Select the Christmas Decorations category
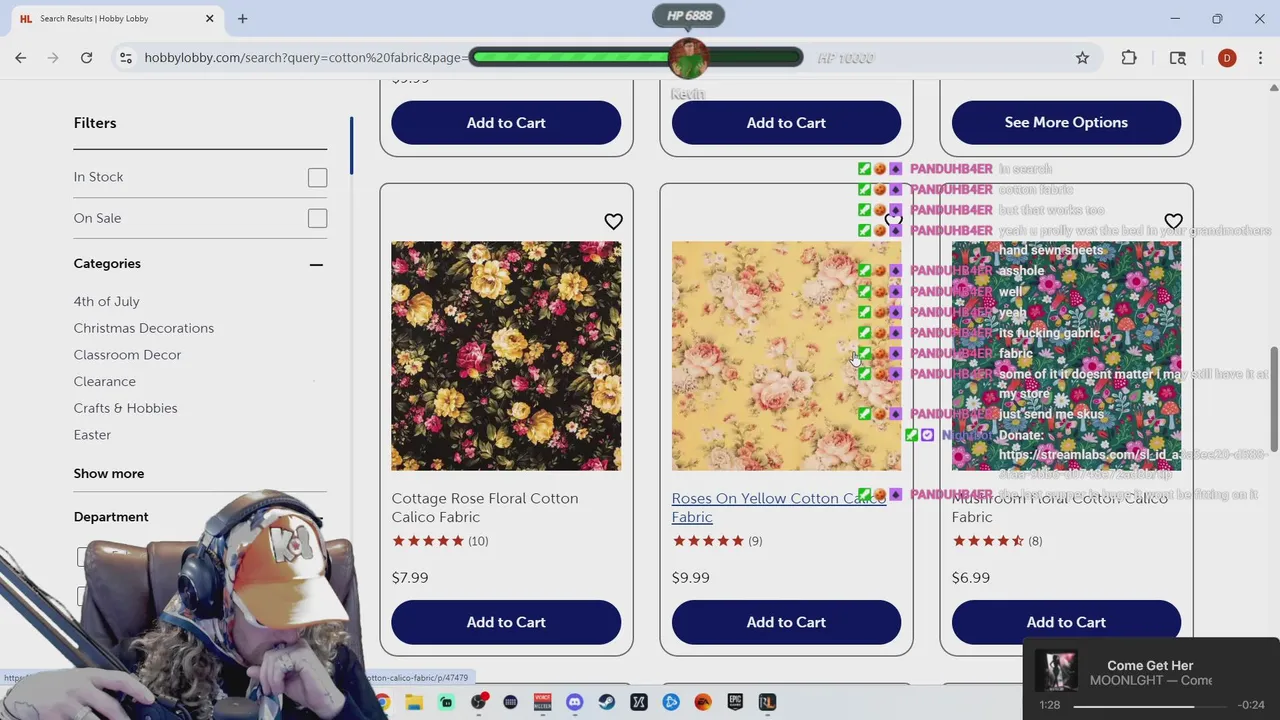This screenshot has width=1280, height=720. coord(143,328)
